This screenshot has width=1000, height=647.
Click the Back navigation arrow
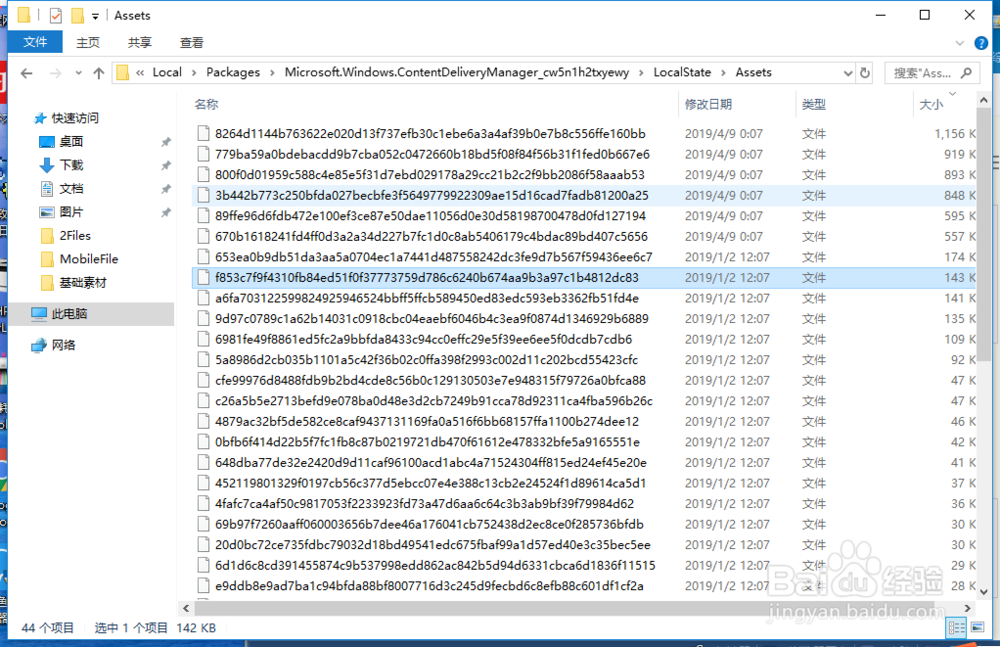(26, 73)
